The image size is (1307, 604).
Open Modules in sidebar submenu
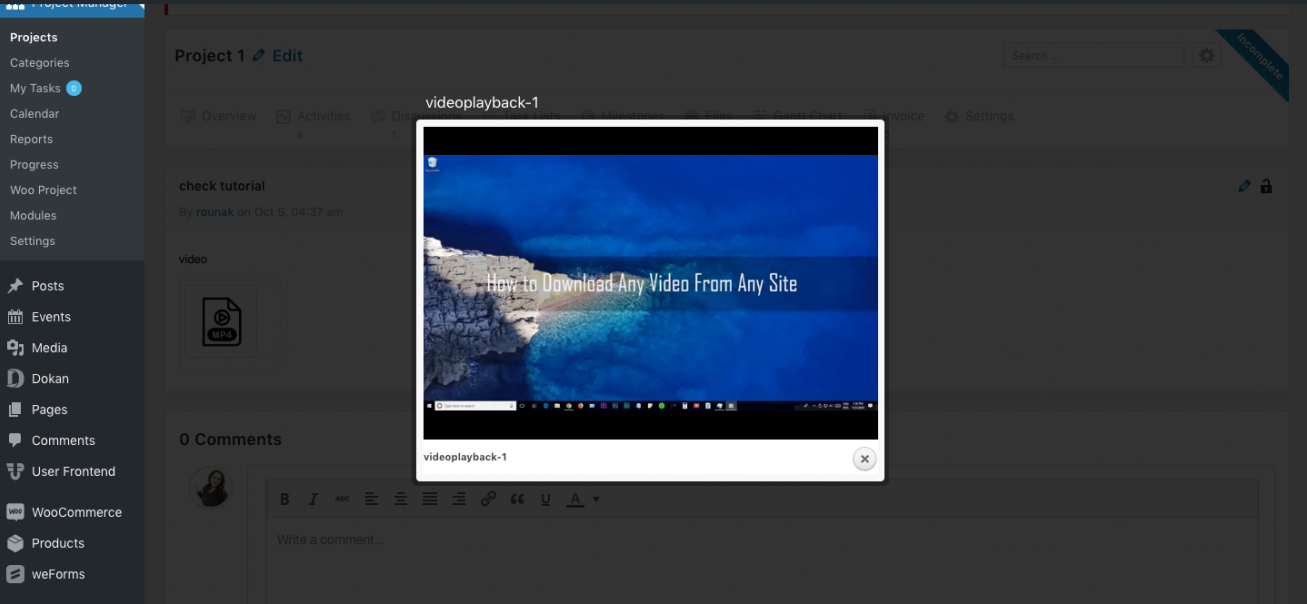click(x=33, y=216)
